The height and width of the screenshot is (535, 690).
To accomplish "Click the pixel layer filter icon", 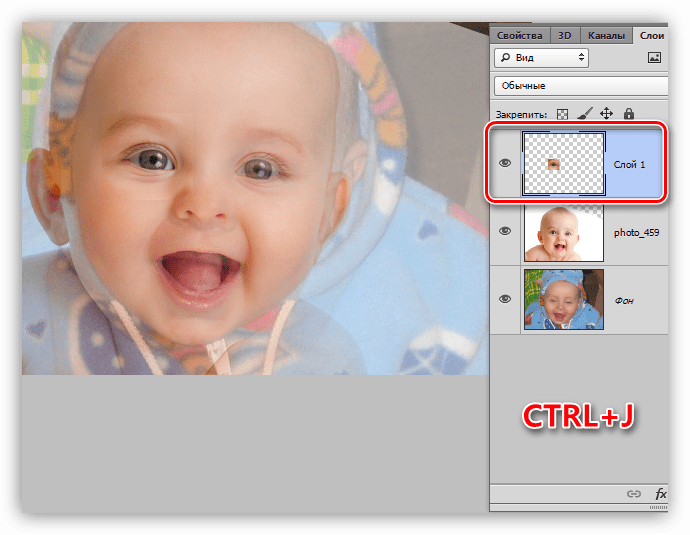I will 654,58.
